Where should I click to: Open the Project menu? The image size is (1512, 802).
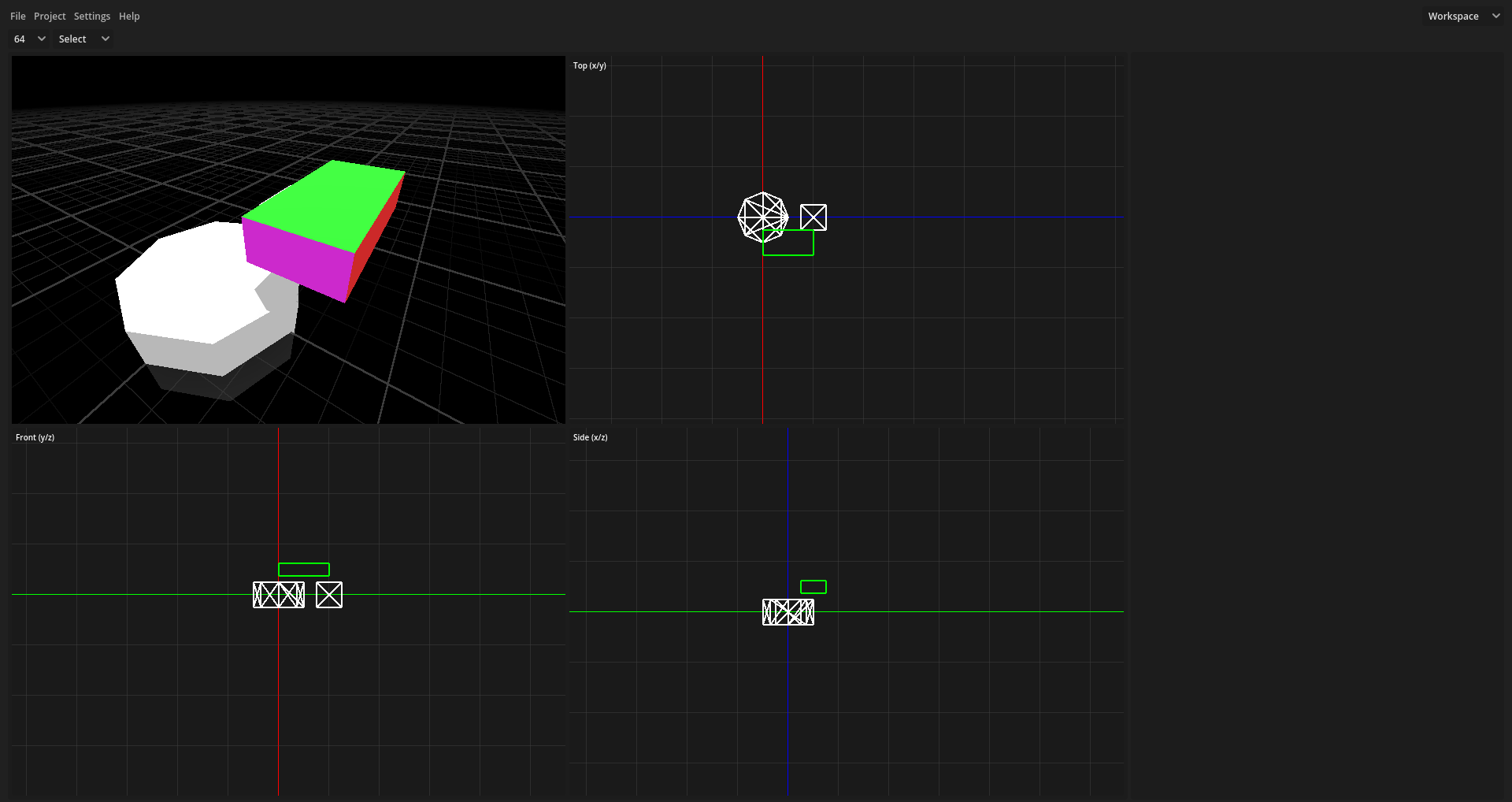pos(50,16)
